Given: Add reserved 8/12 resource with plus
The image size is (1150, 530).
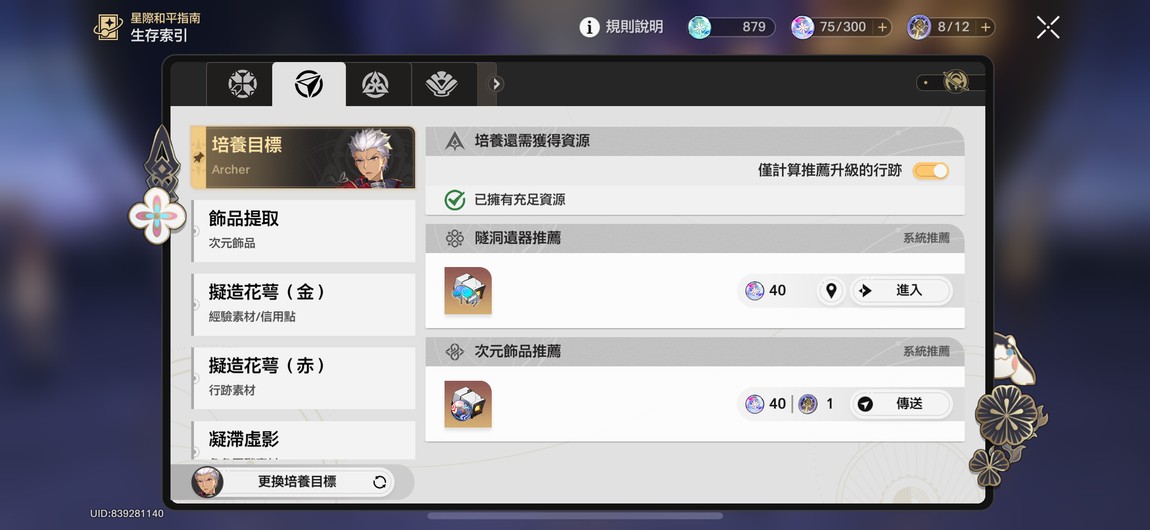Looking at the screenshot, I should pos(986,27).
